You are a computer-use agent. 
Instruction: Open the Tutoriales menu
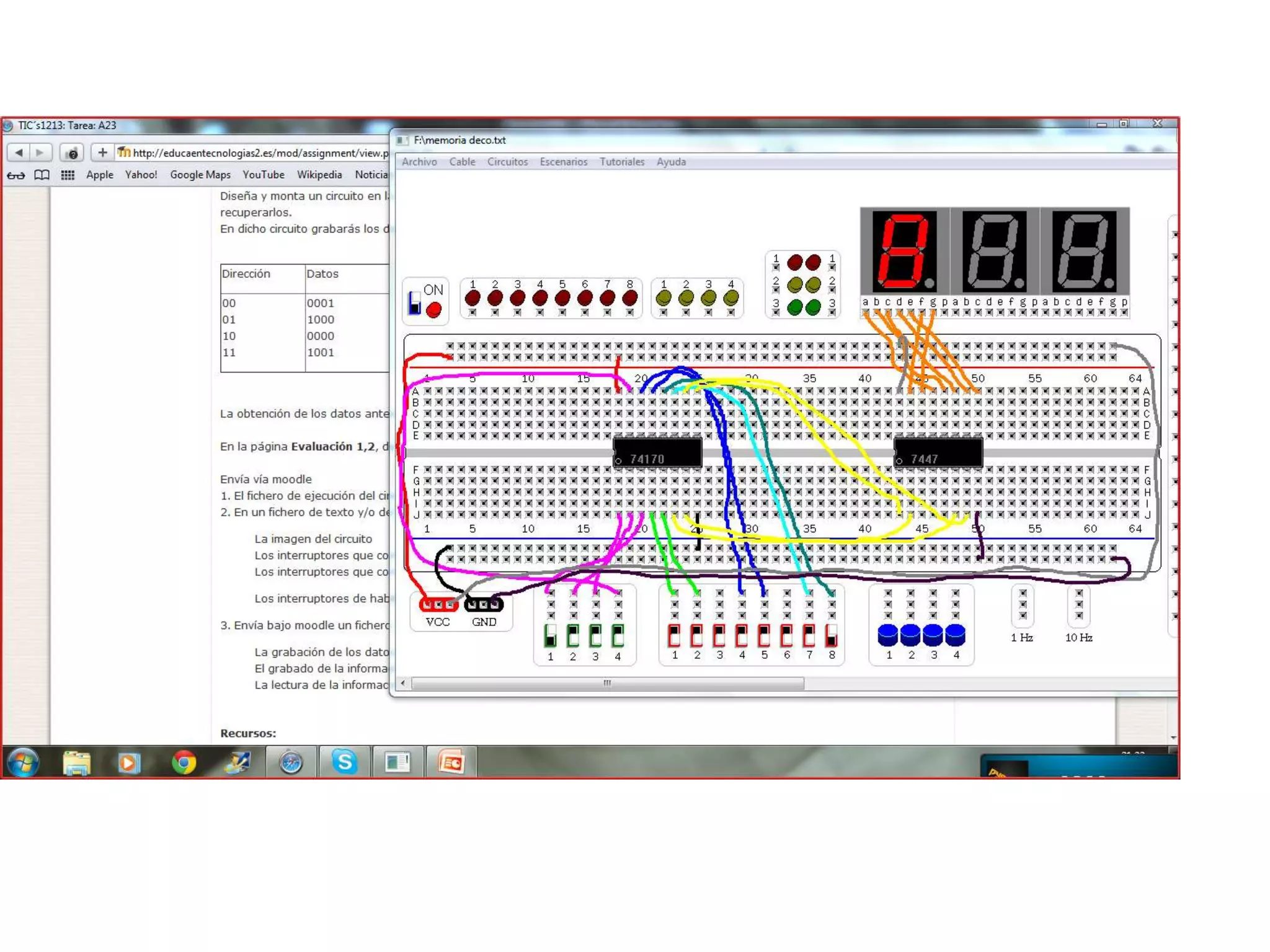[621, 162]
